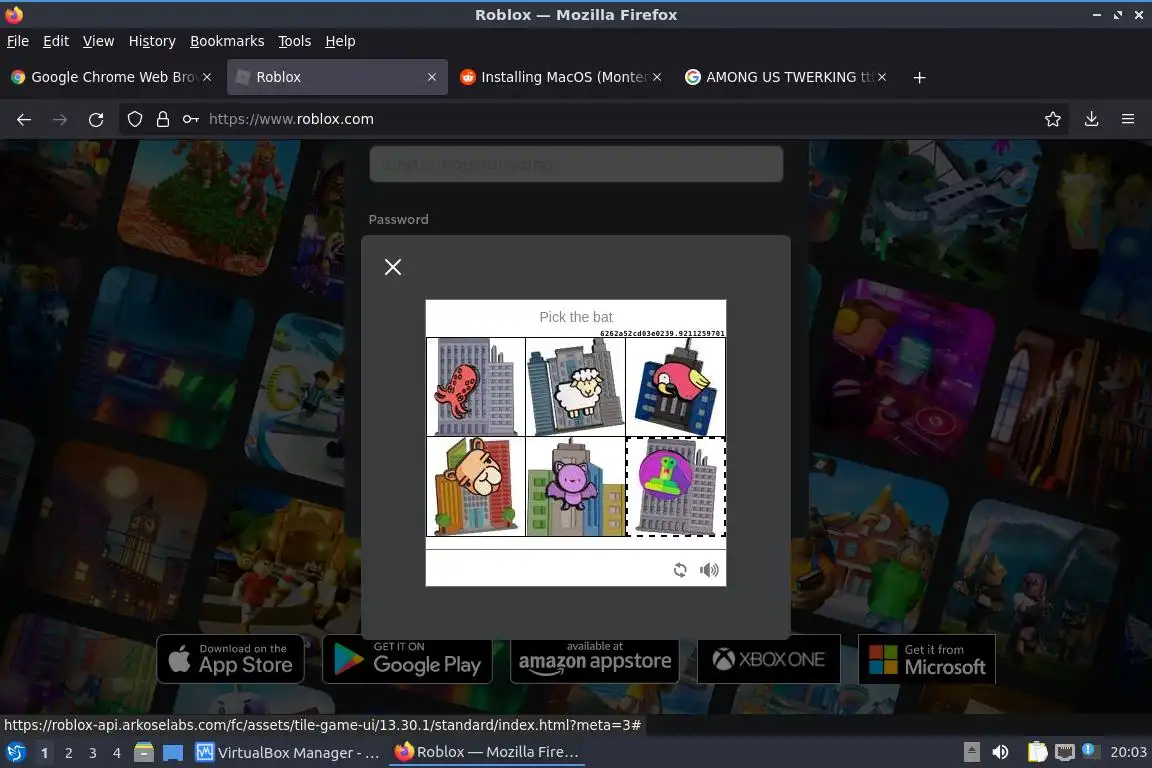Screen dimensions: 1152x768
Task: Open the Help menu
Action: point(340,41)
